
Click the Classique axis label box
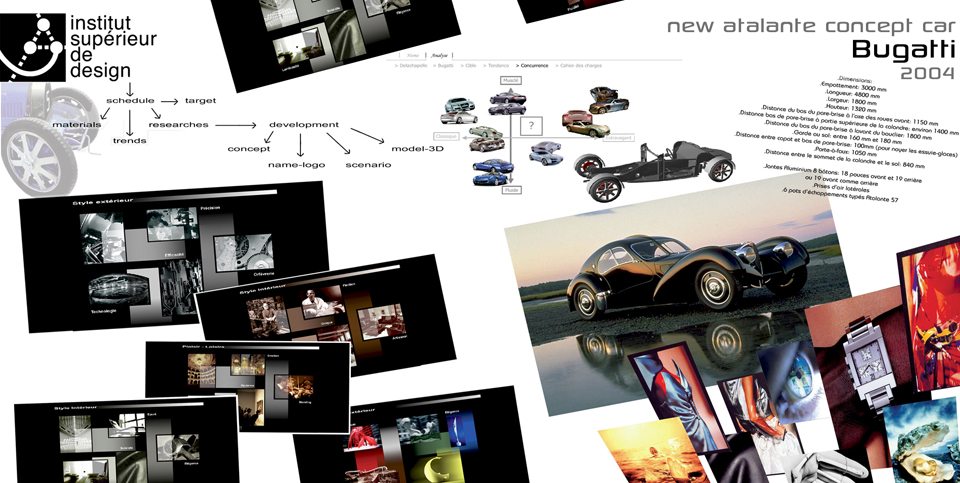pos(446,137)
